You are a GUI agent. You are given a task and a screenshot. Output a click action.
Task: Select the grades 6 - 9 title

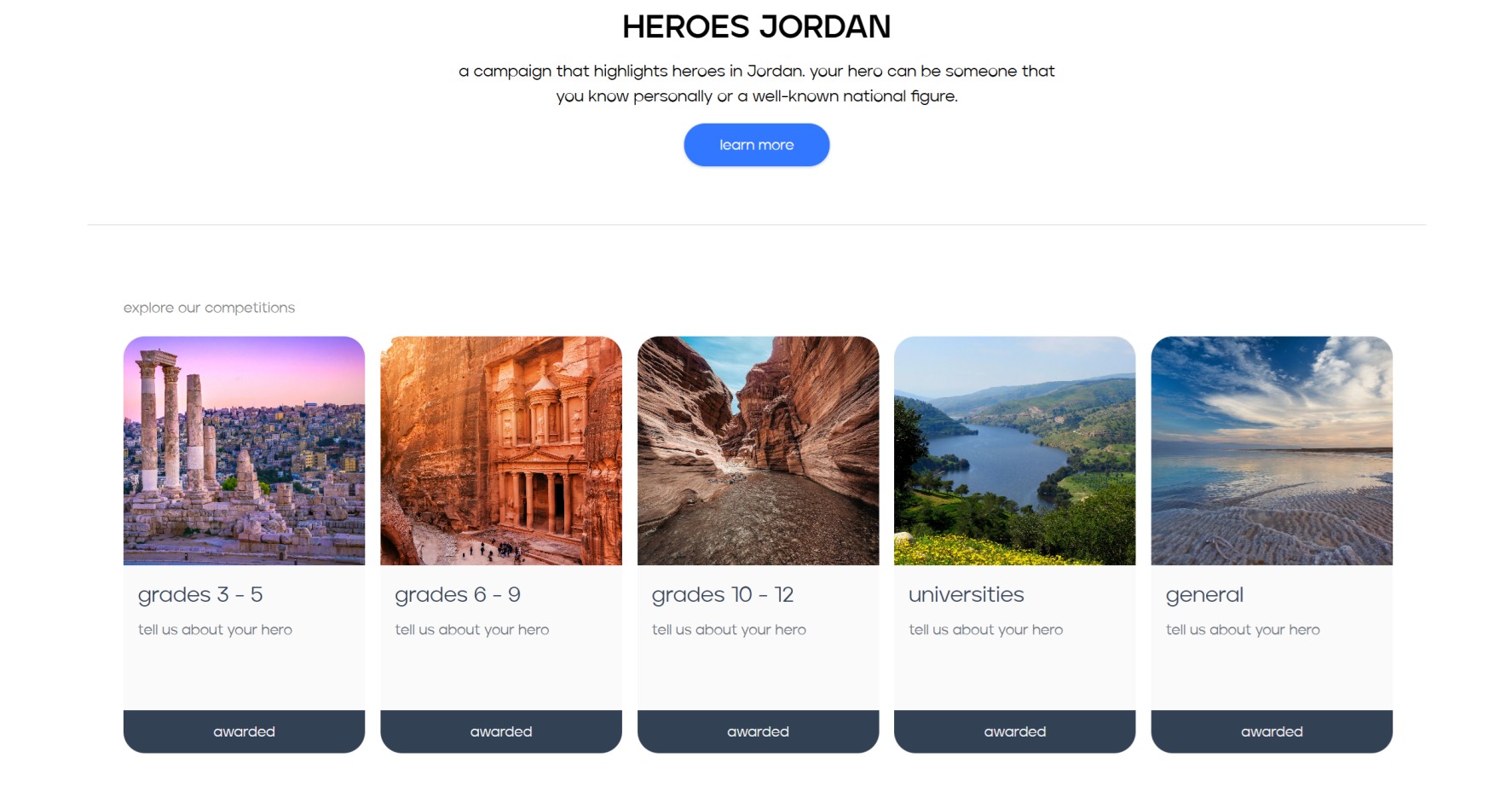click(x=458, y=595)
